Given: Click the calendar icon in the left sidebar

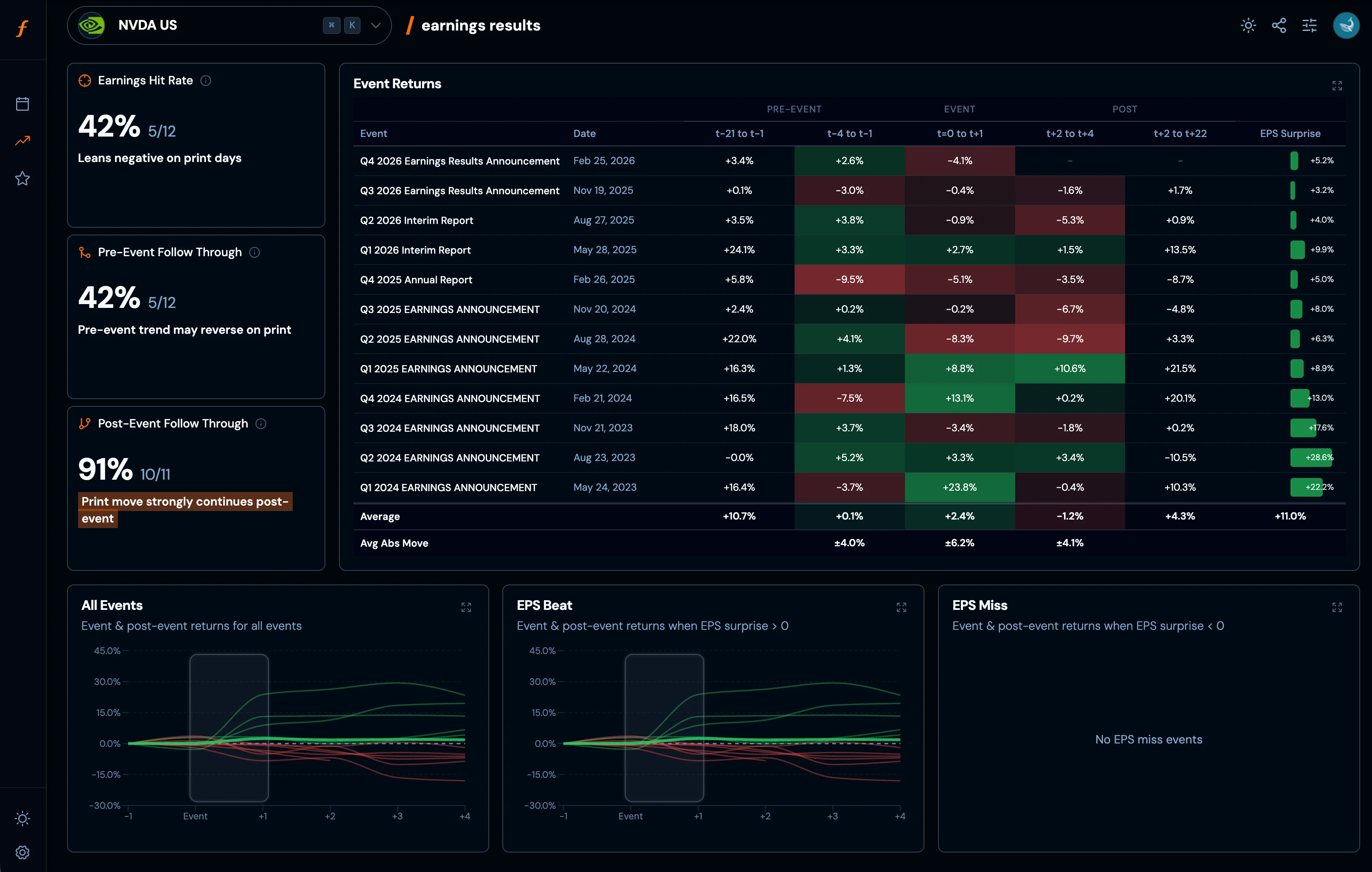Looking at the screenshot, I should pos(22,103).
